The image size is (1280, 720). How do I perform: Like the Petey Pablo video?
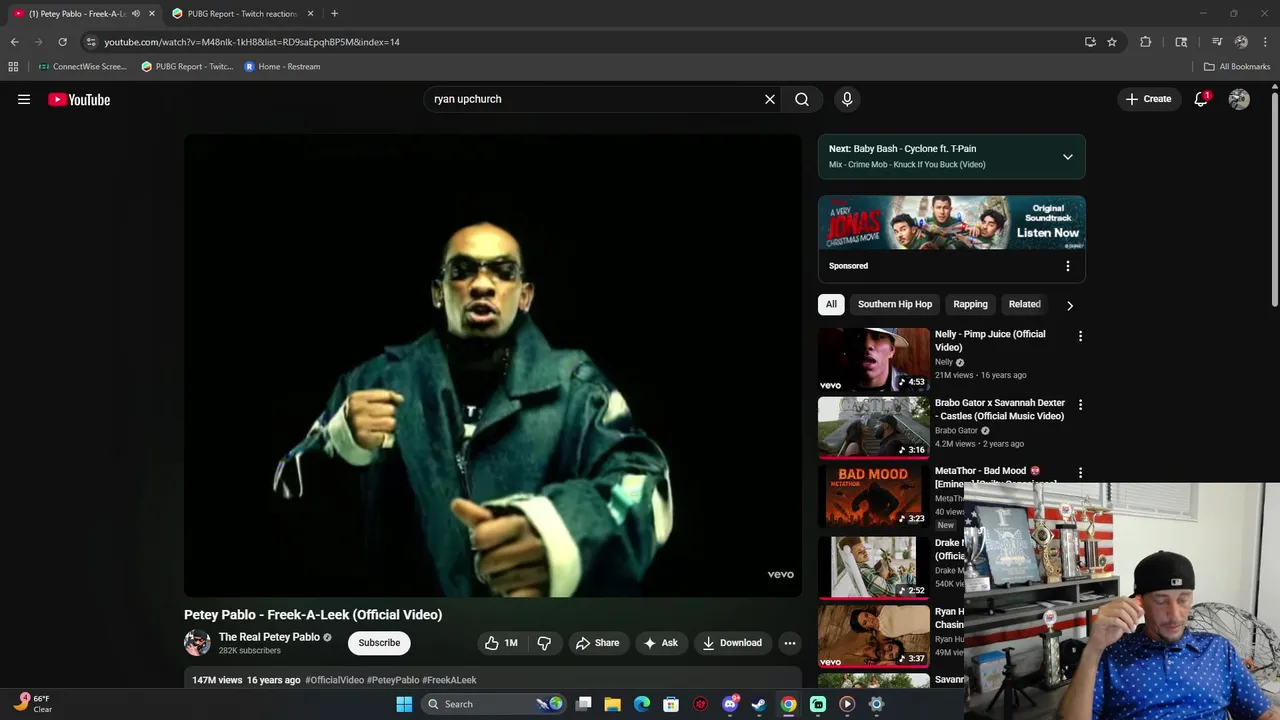502,643
